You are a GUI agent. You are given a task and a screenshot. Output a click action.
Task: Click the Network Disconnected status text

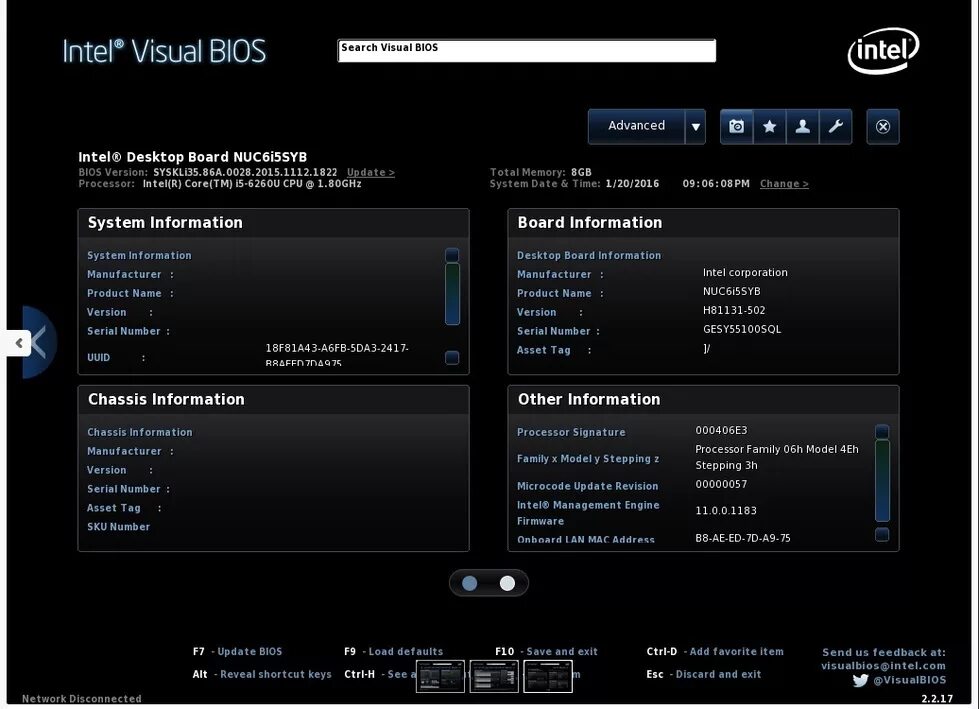pyautogui.click(x=82, y=699)
